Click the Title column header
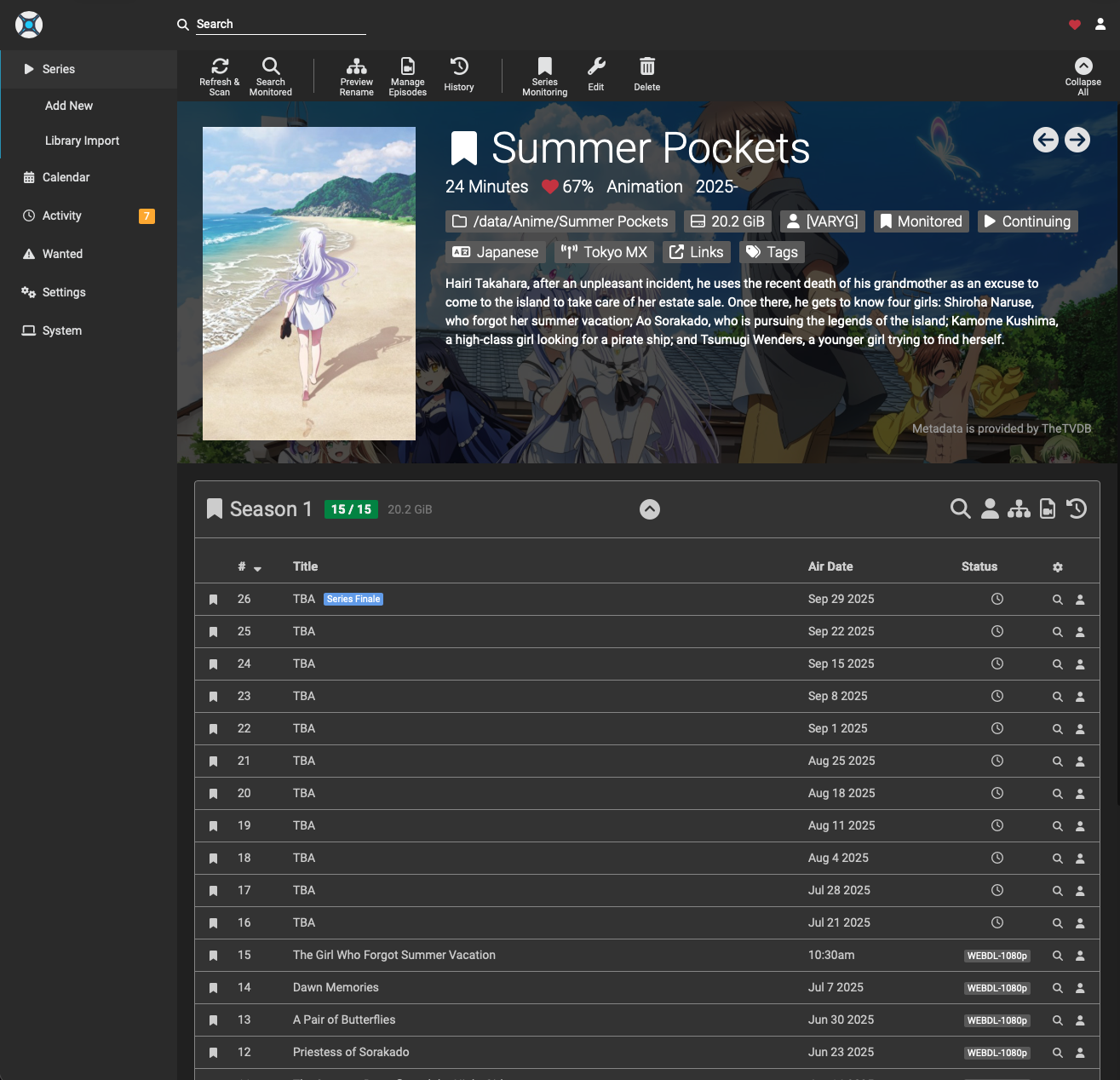This screenshot has width=1120, height=1080. 306,566
